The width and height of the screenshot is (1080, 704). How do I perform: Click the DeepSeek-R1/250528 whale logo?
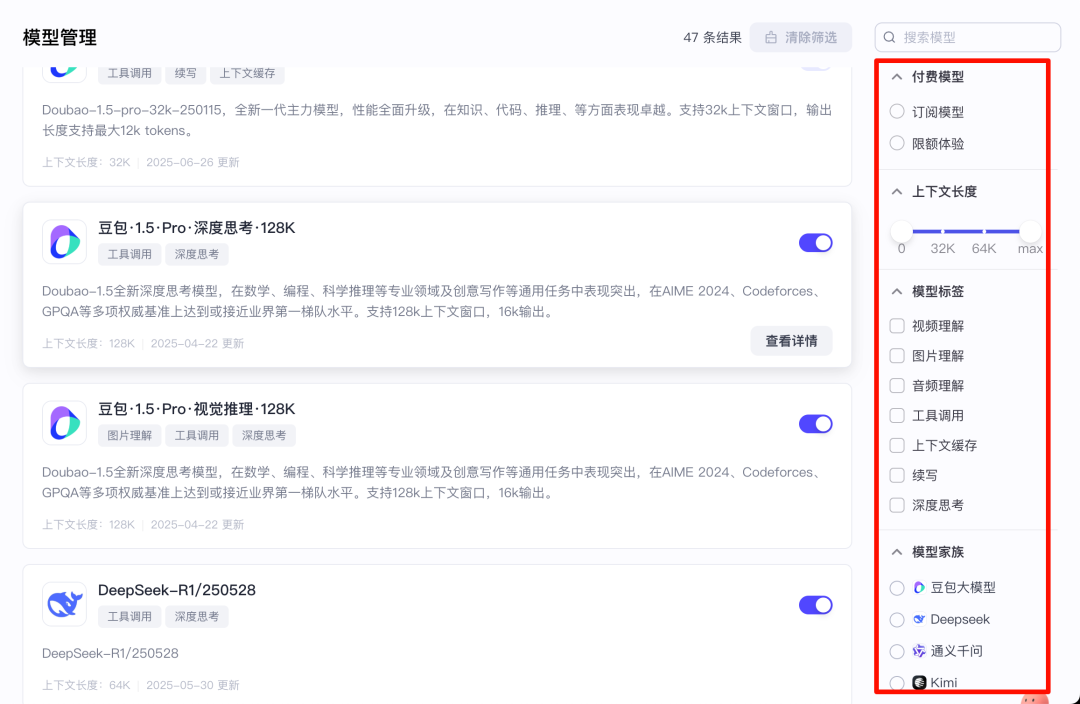point(65,604)
